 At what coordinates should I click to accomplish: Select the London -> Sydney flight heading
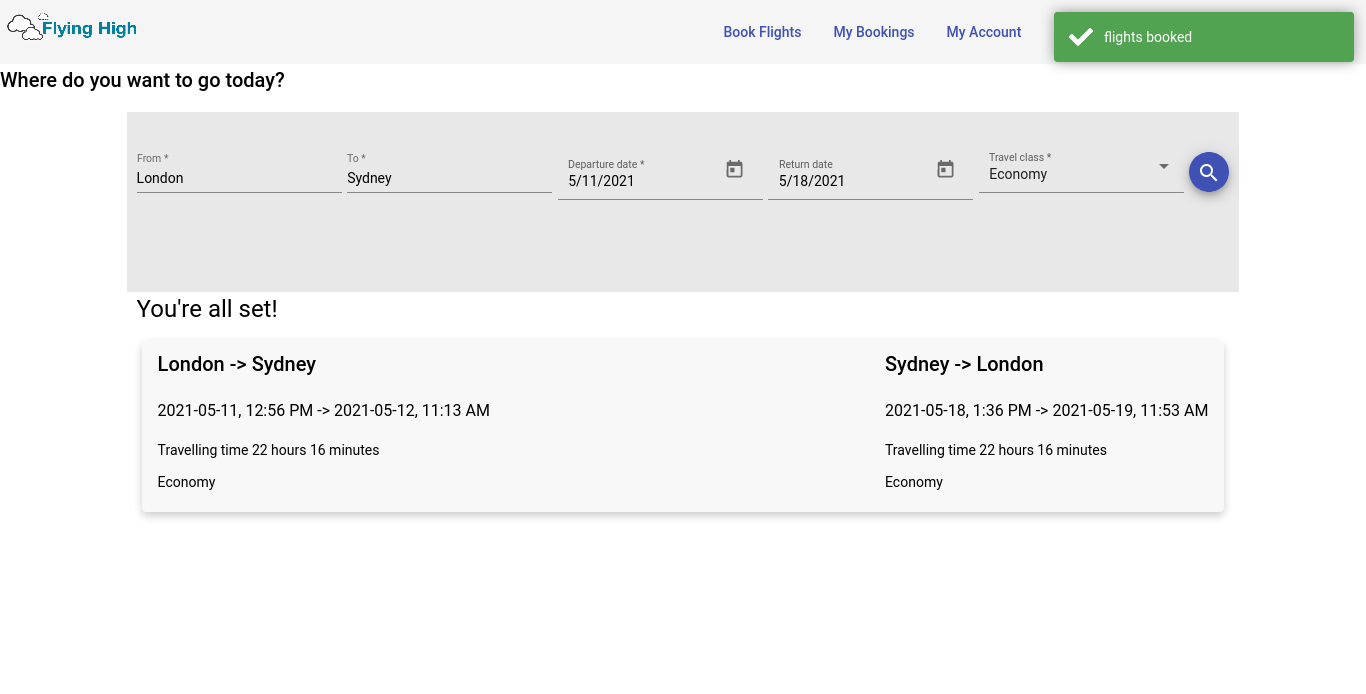coord(237,364)
